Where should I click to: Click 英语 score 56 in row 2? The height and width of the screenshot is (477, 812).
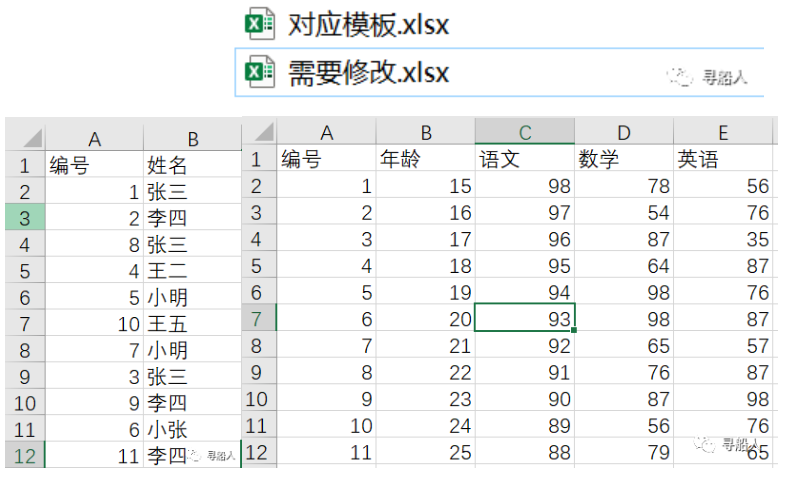click(x=723, y=185)
